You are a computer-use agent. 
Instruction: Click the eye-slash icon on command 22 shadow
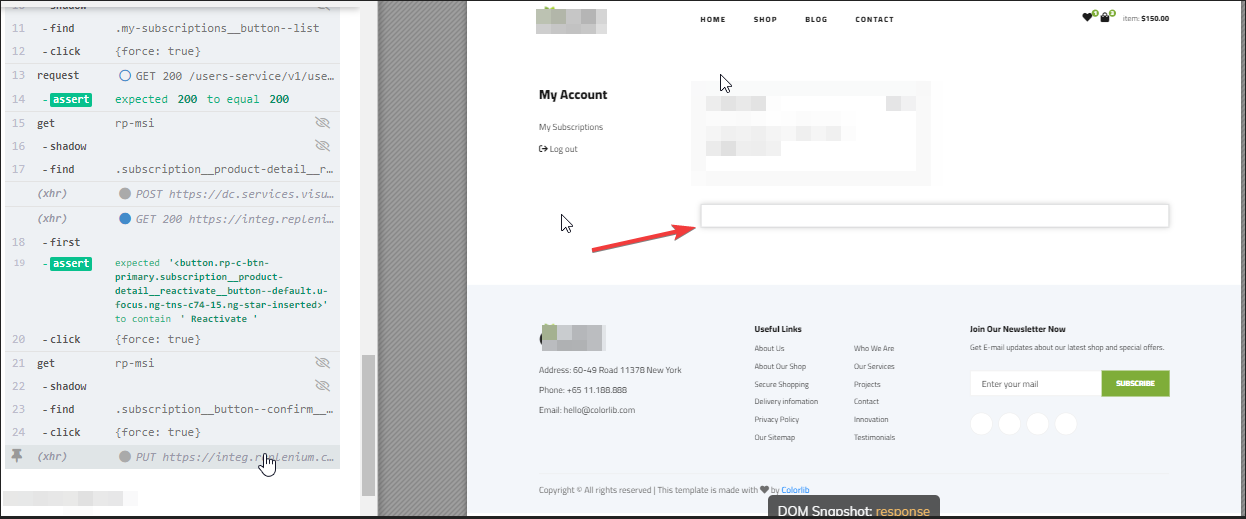pyautogui.click(x=322, y=386)
